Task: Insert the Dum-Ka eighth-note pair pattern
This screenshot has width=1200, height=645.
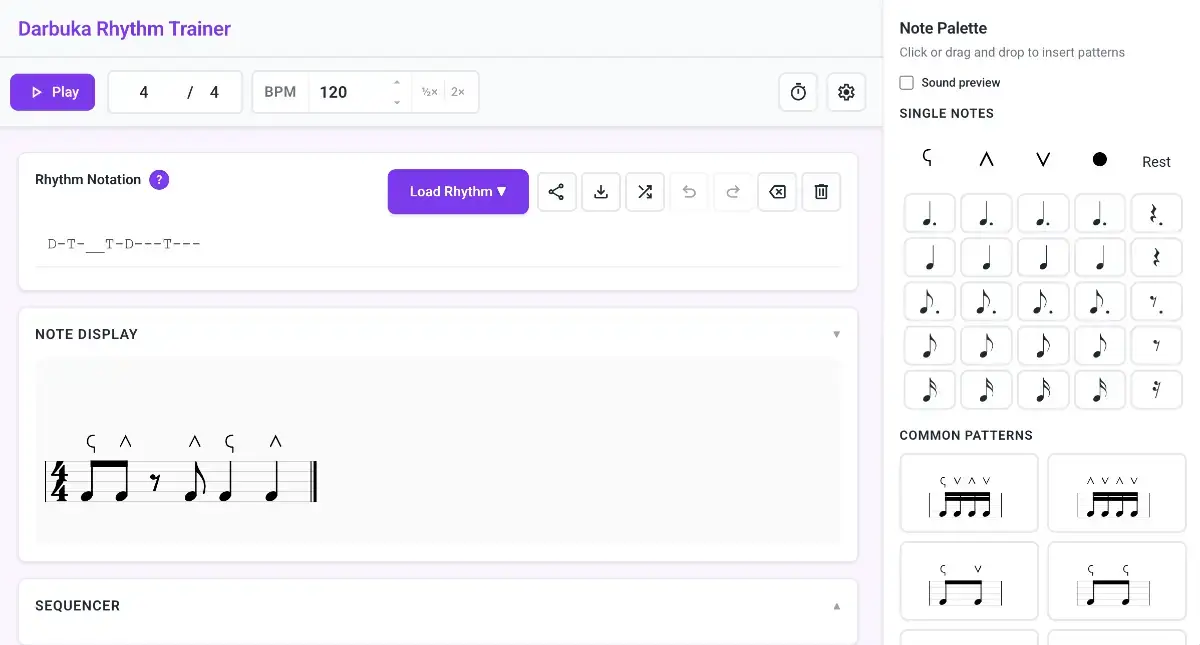Action: 969,581
